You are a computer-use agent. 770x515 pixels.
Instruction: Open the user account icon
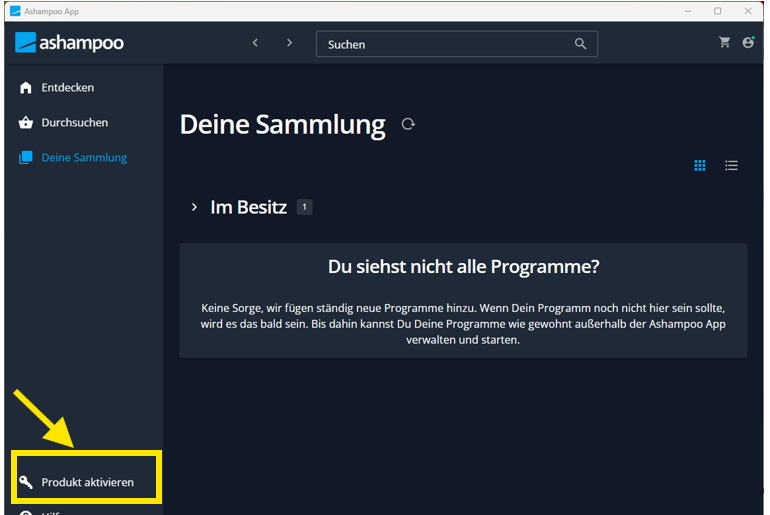748,42
